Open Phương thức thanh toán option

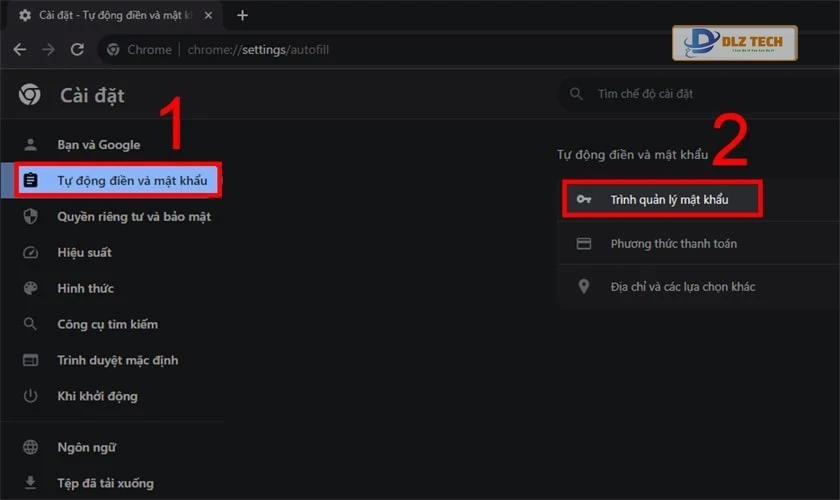tap(674, 244)
